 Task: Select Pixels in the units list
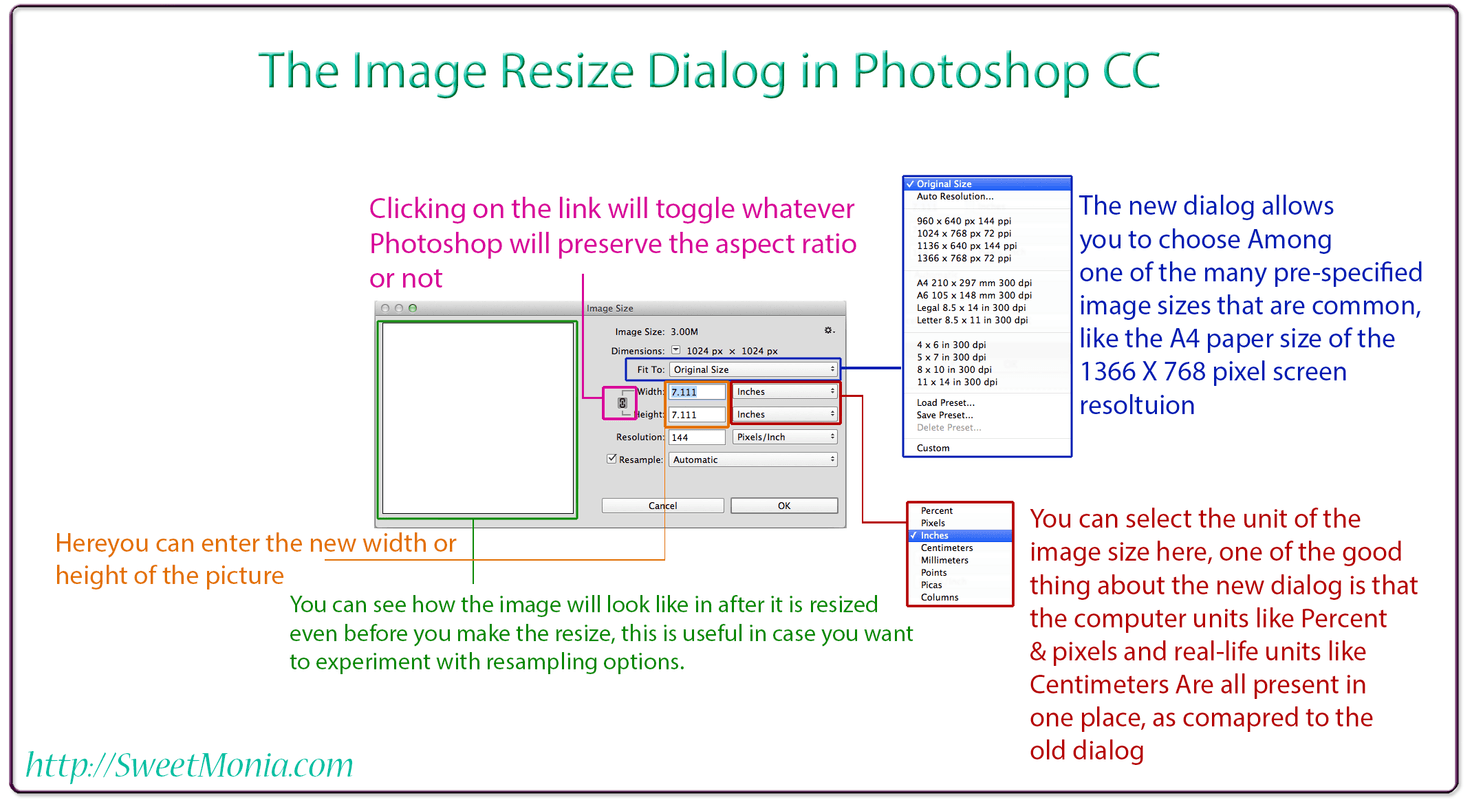[x=960, y=523]
